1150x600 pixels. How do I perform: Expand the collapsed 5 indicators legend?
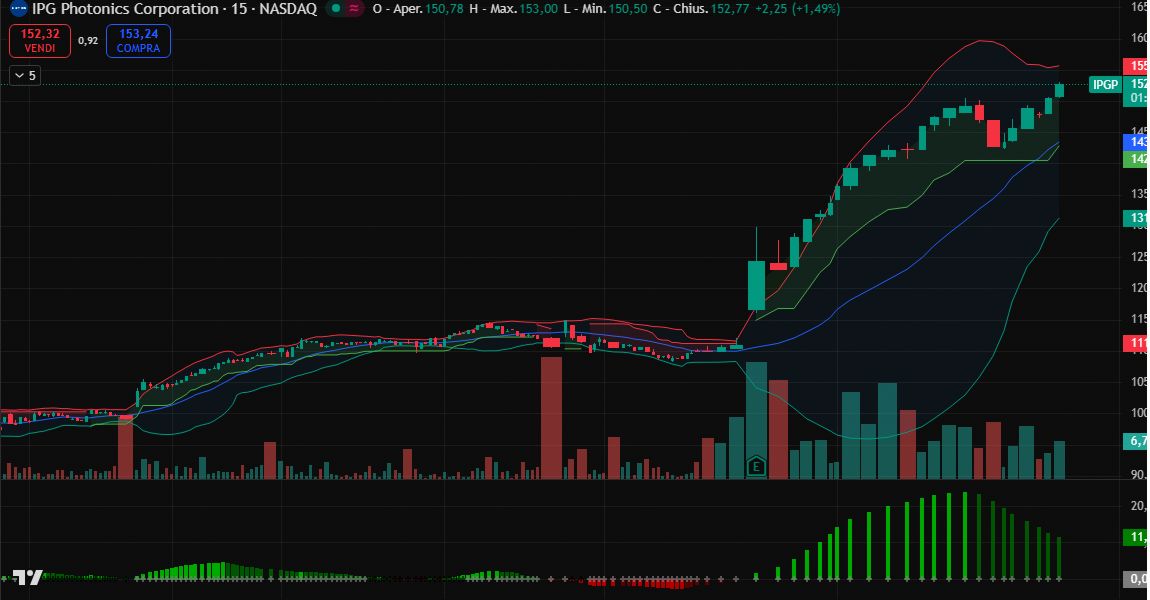pos(25,76)
